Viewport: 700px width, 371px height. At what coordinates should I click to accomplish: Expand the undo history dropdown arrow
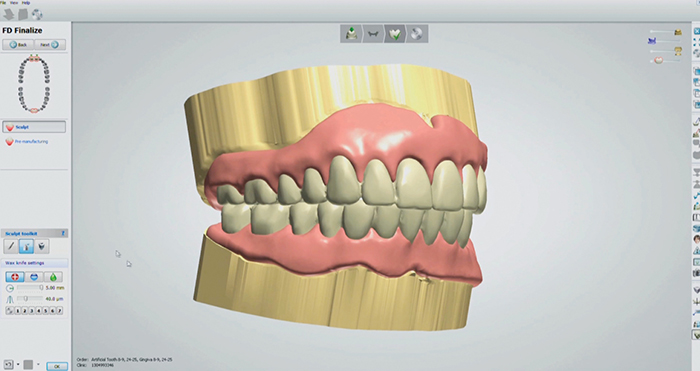18,364
